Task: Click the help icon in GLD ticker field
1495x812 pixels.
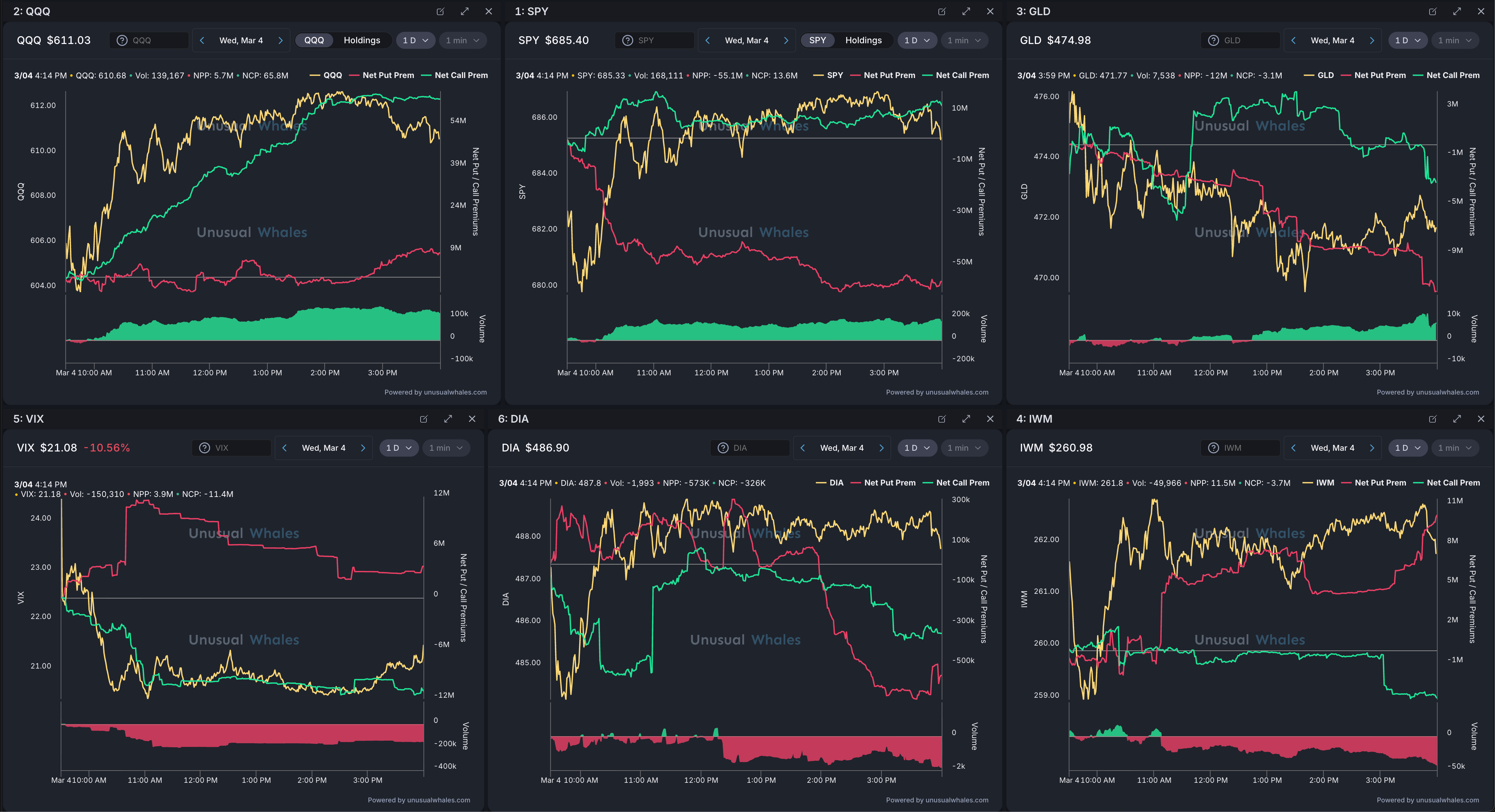Action: 1213,41
